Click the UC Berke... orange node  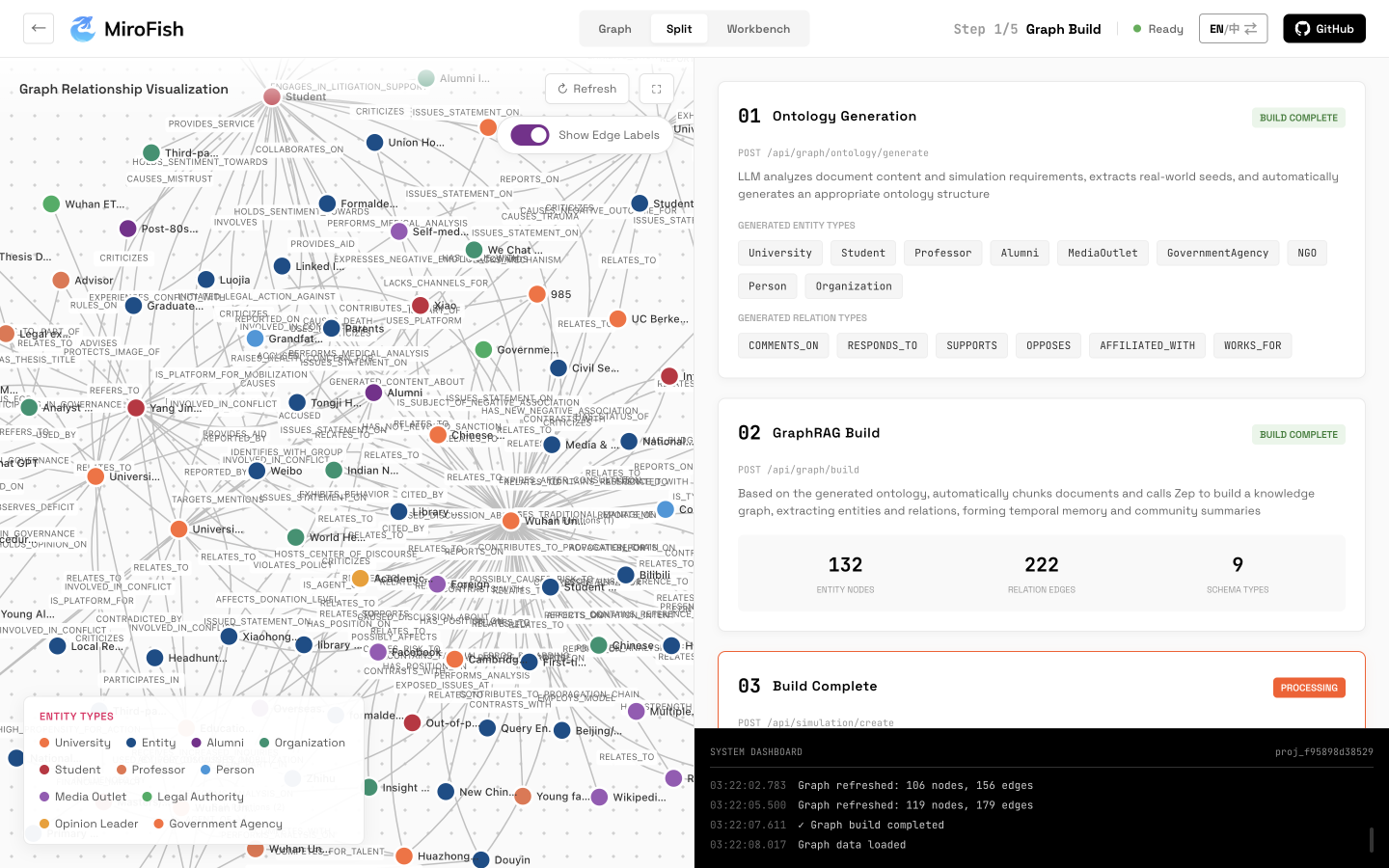coord(618,319)
